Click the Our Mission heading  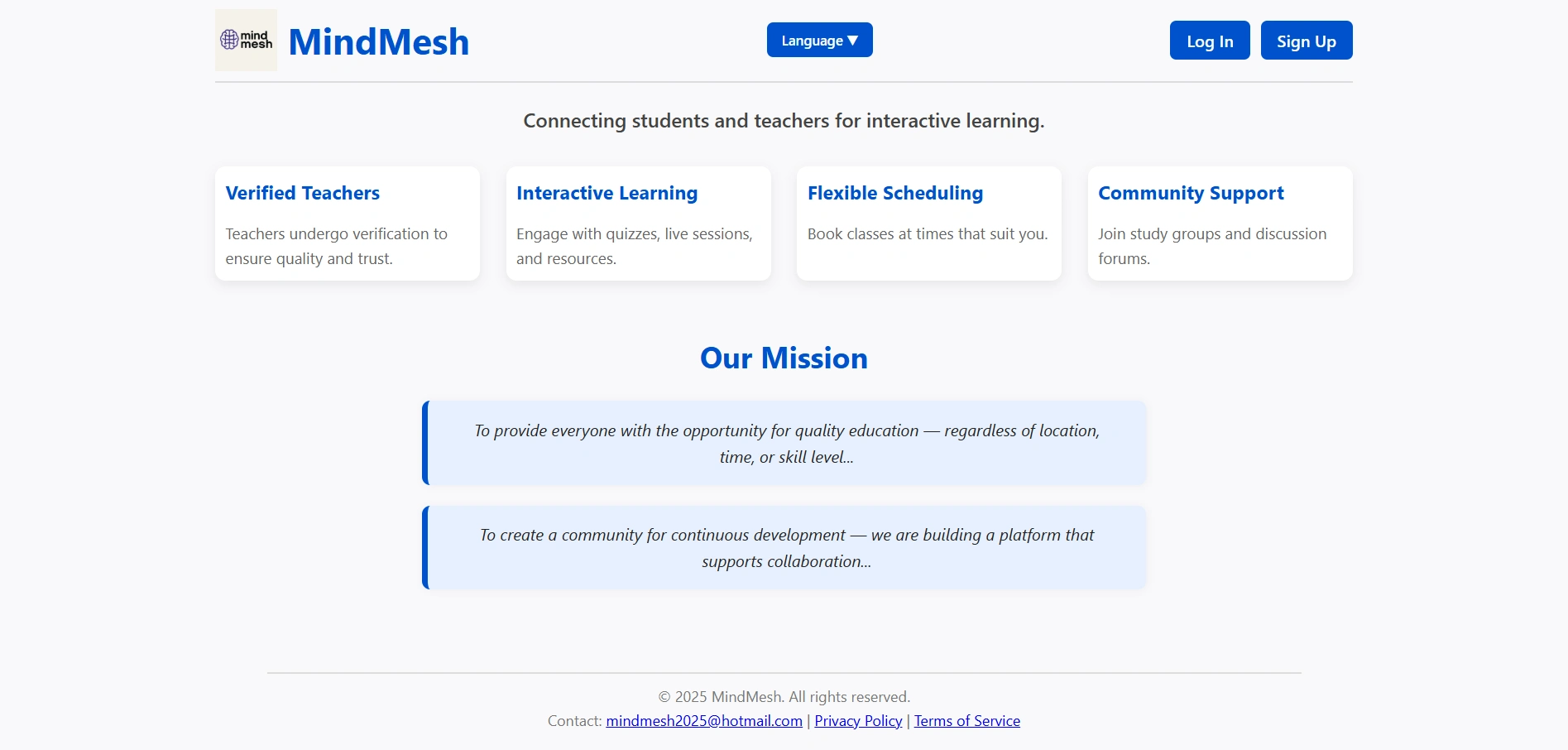784,358
